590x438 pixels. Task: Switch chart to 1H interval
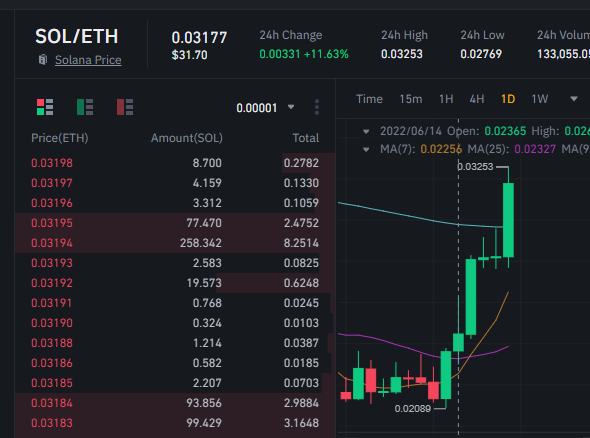coord(446,99)
